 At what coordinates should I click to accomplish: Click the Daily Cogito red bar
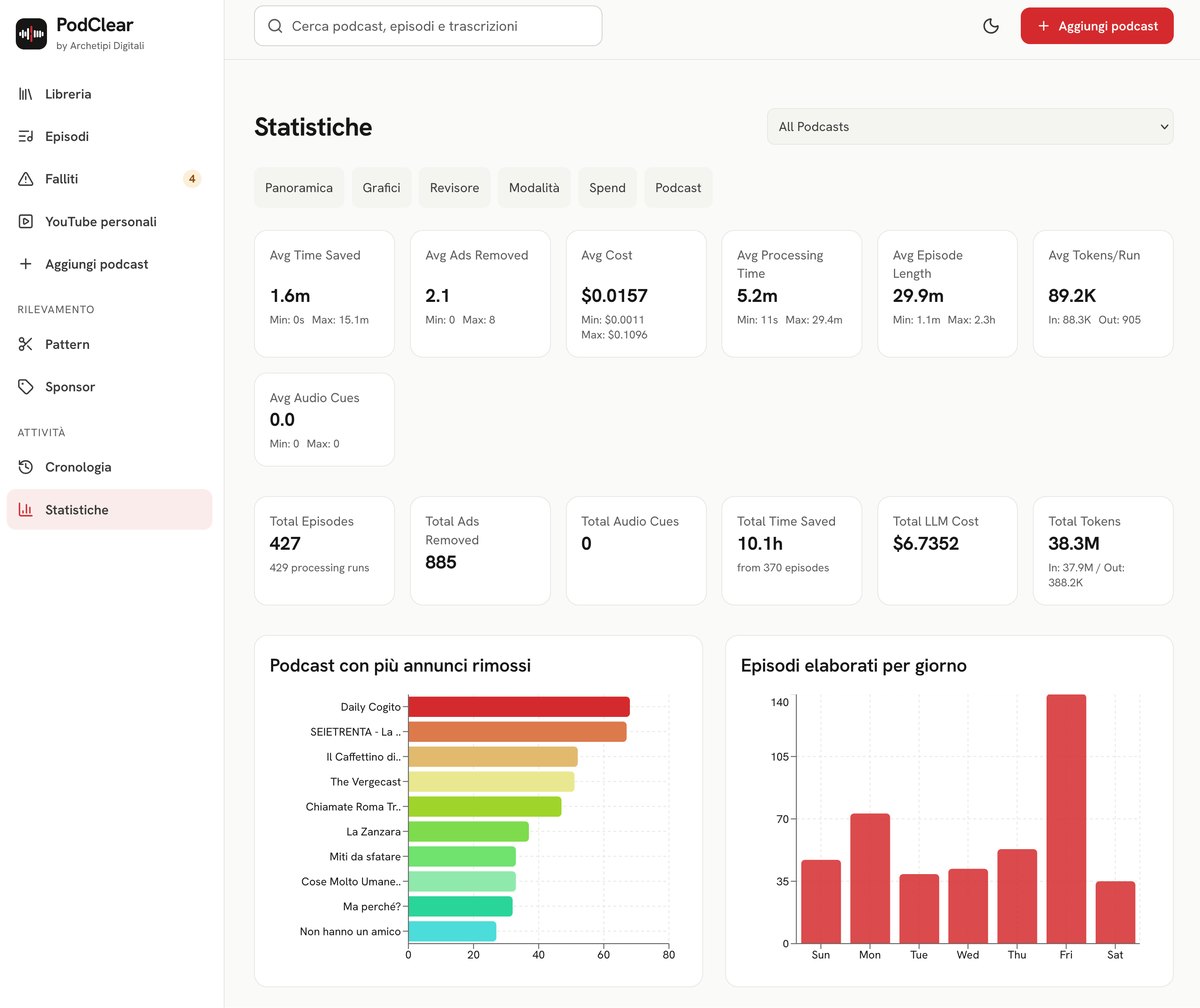[x=519, y=707]
